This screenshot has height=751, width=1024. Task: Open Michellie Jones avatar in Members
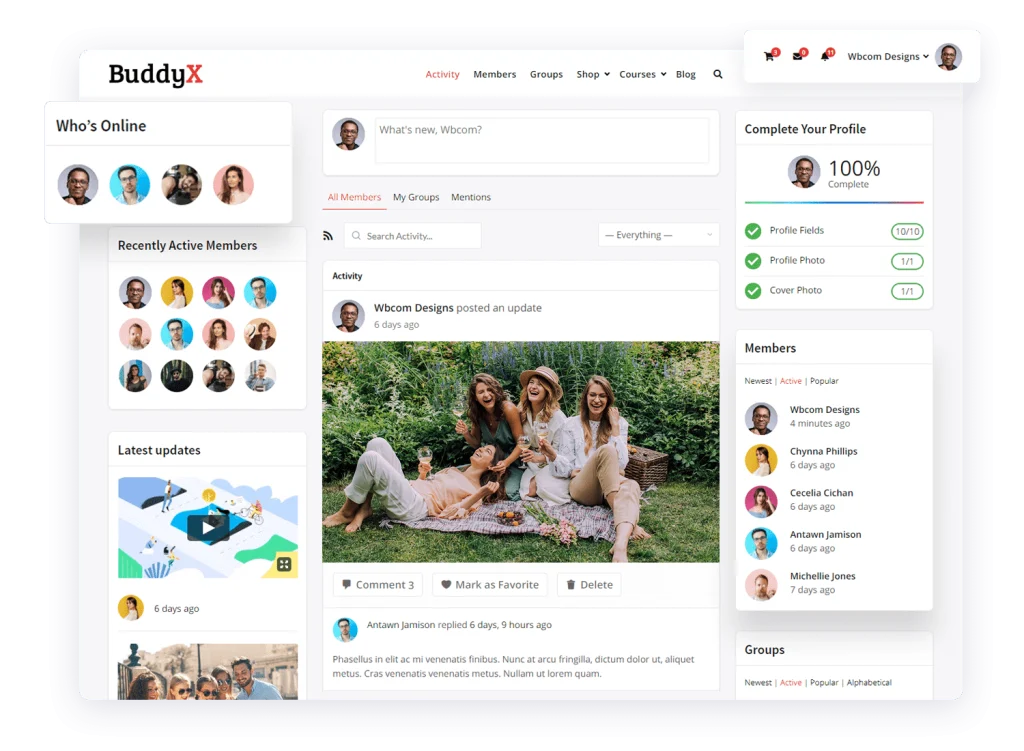coord(761,585)
